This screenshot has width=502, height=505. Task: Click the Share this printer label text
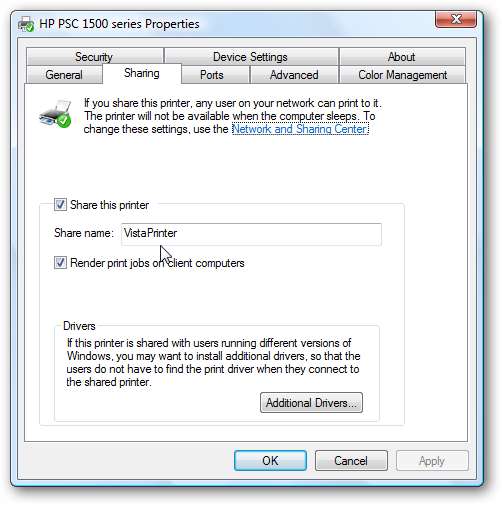tap(110, 205)
